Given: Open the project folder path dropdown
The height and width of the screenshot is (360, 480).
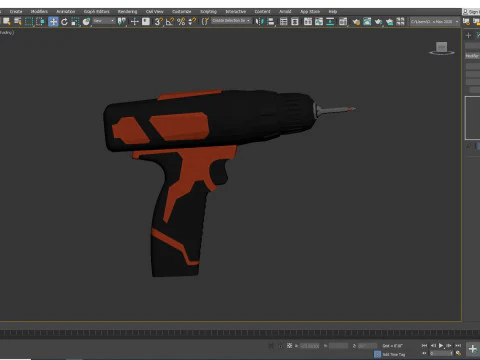Looking at the screenshot, I should click(434, 22).
